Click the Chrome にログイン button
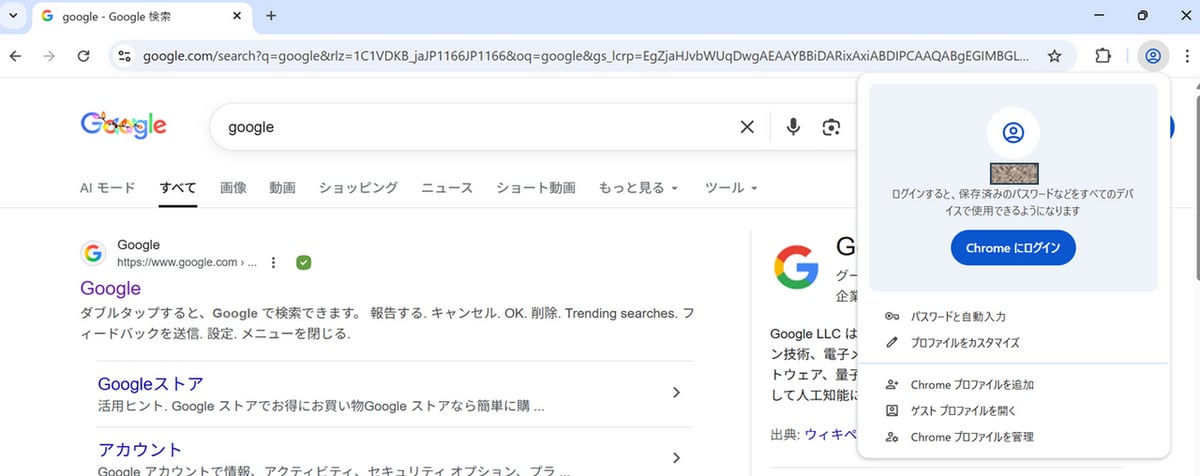Image resolution: width=1200 pixels, height=476 pixels. click(x=1012, y=248)
